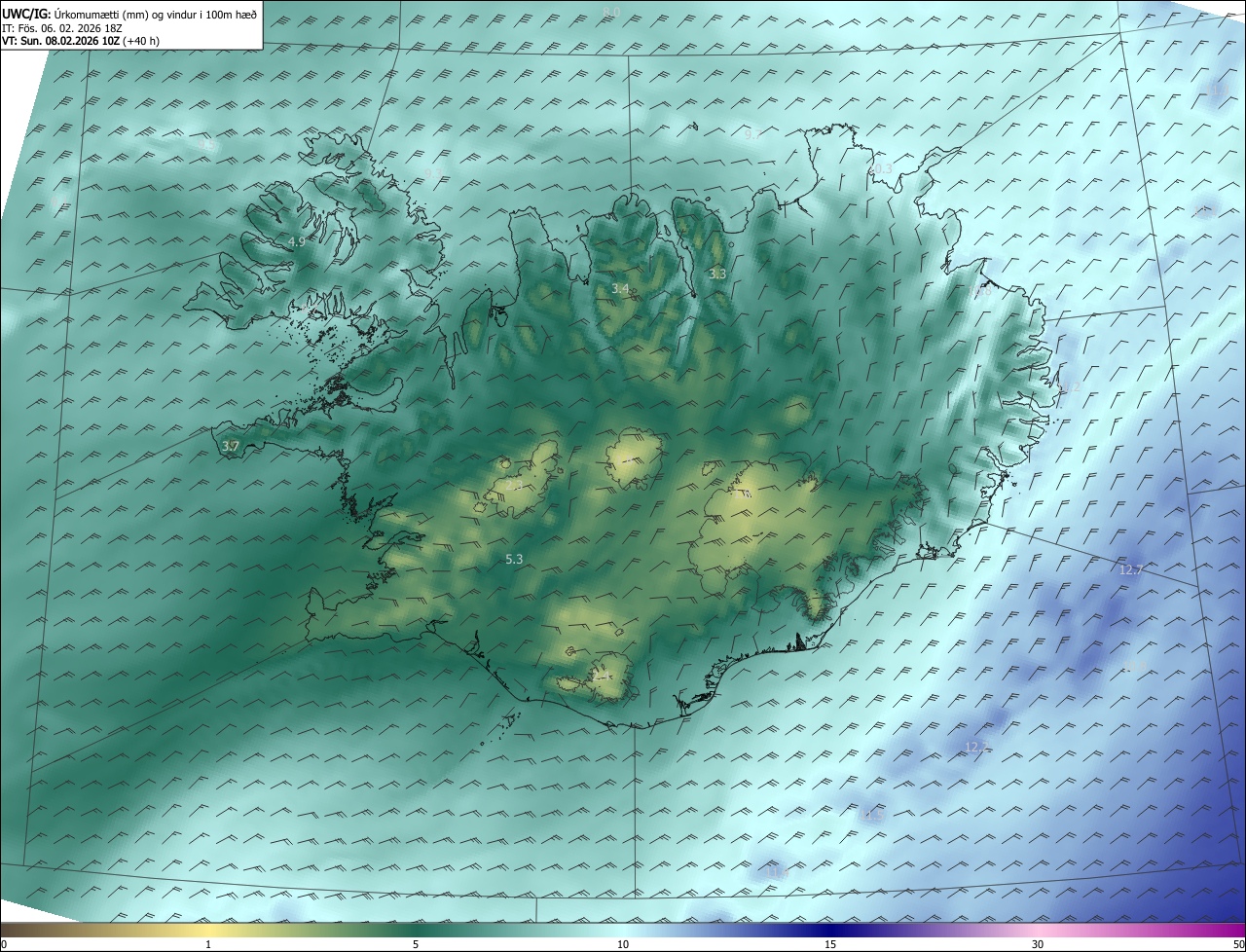Click the 10.3 value on the northeast coast
The width and height of the screenshot is (1246, 952).
(x=881, y=169)
